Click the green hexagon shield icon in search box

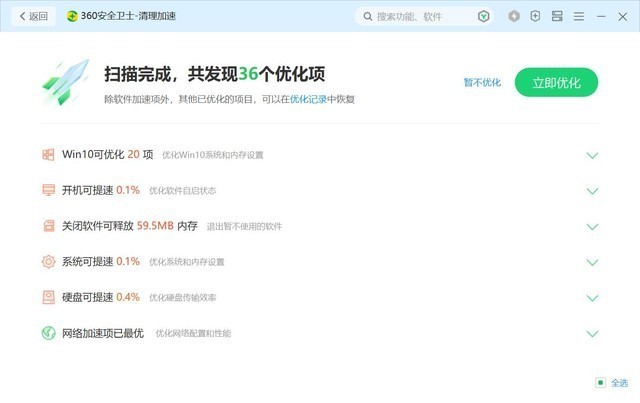tap(484, 16)
